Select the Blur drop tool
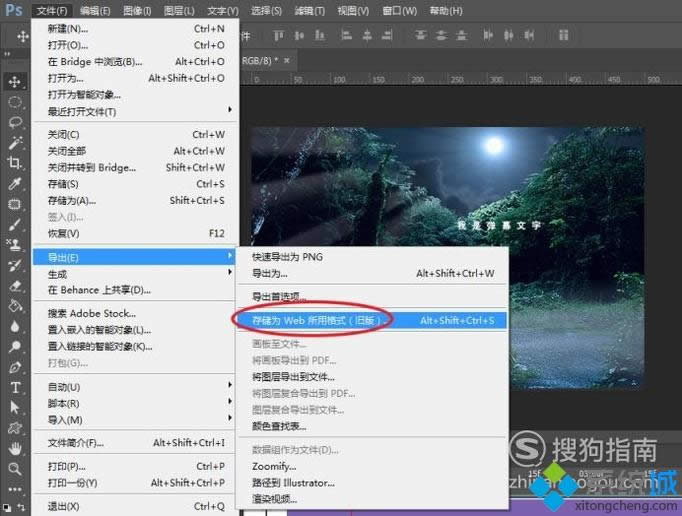 (x=15, y=326)
